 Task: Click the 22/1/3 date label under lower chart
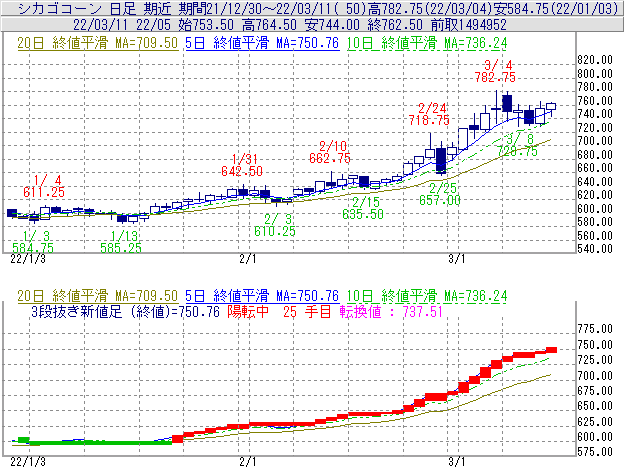point(28,462)
